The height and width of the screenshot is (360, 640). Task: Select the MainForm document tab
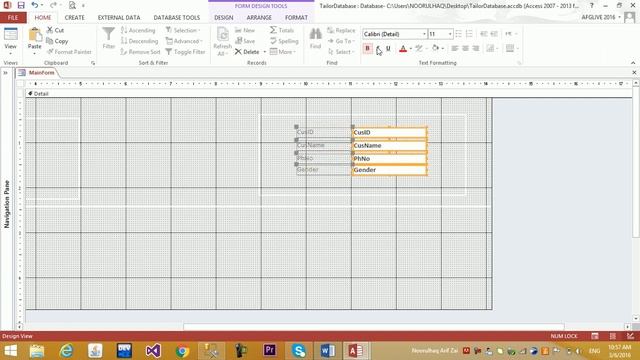click(38, 73)
